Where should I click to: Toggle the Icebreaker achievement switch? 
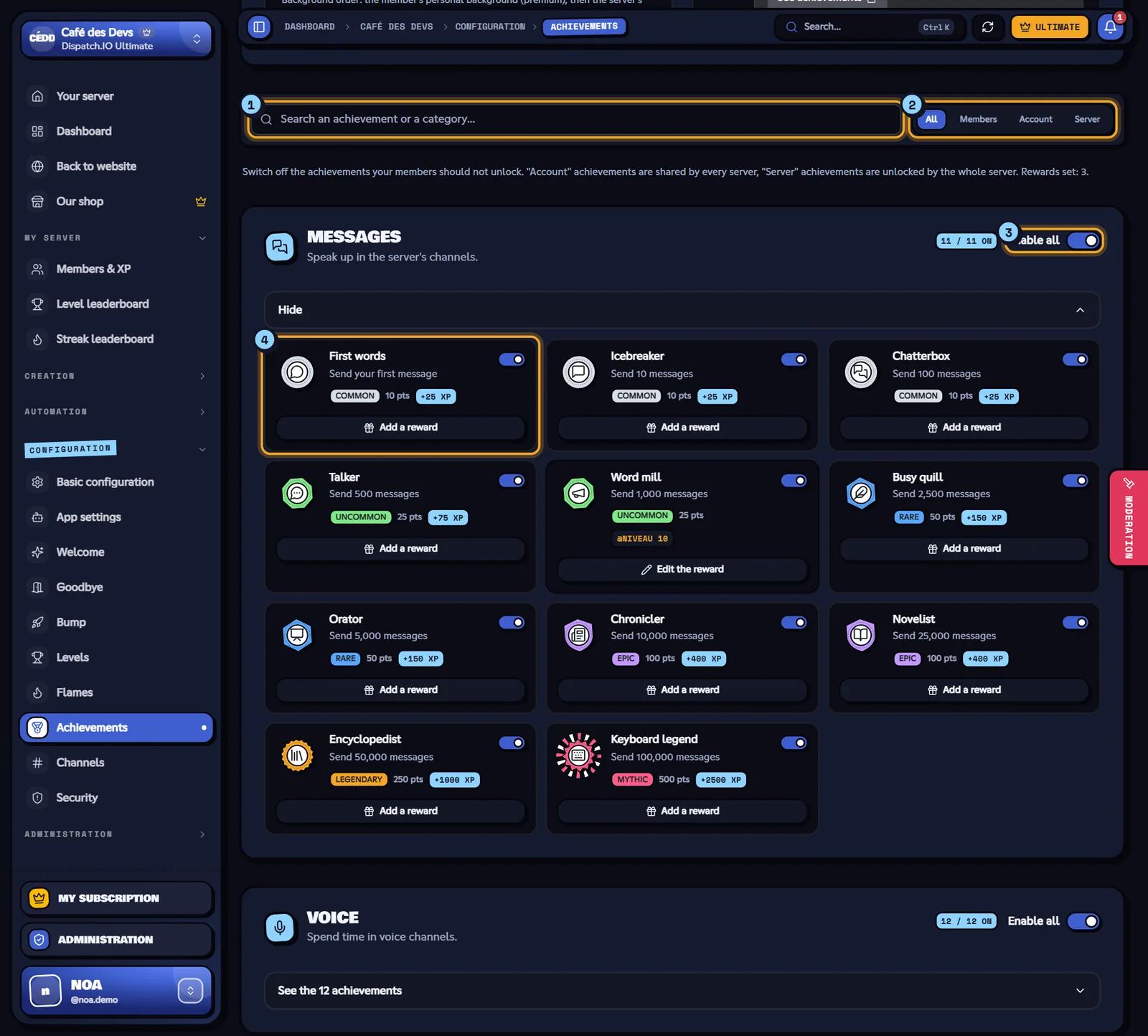[794, 359]
